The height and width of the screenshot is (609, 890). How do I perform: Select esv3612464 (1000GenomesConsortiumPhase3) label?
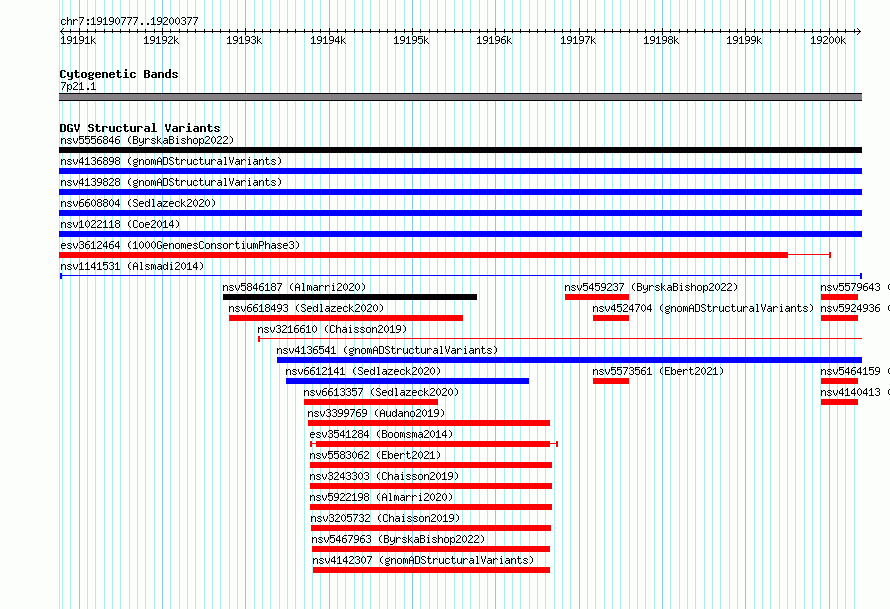(x=180, y=245)
